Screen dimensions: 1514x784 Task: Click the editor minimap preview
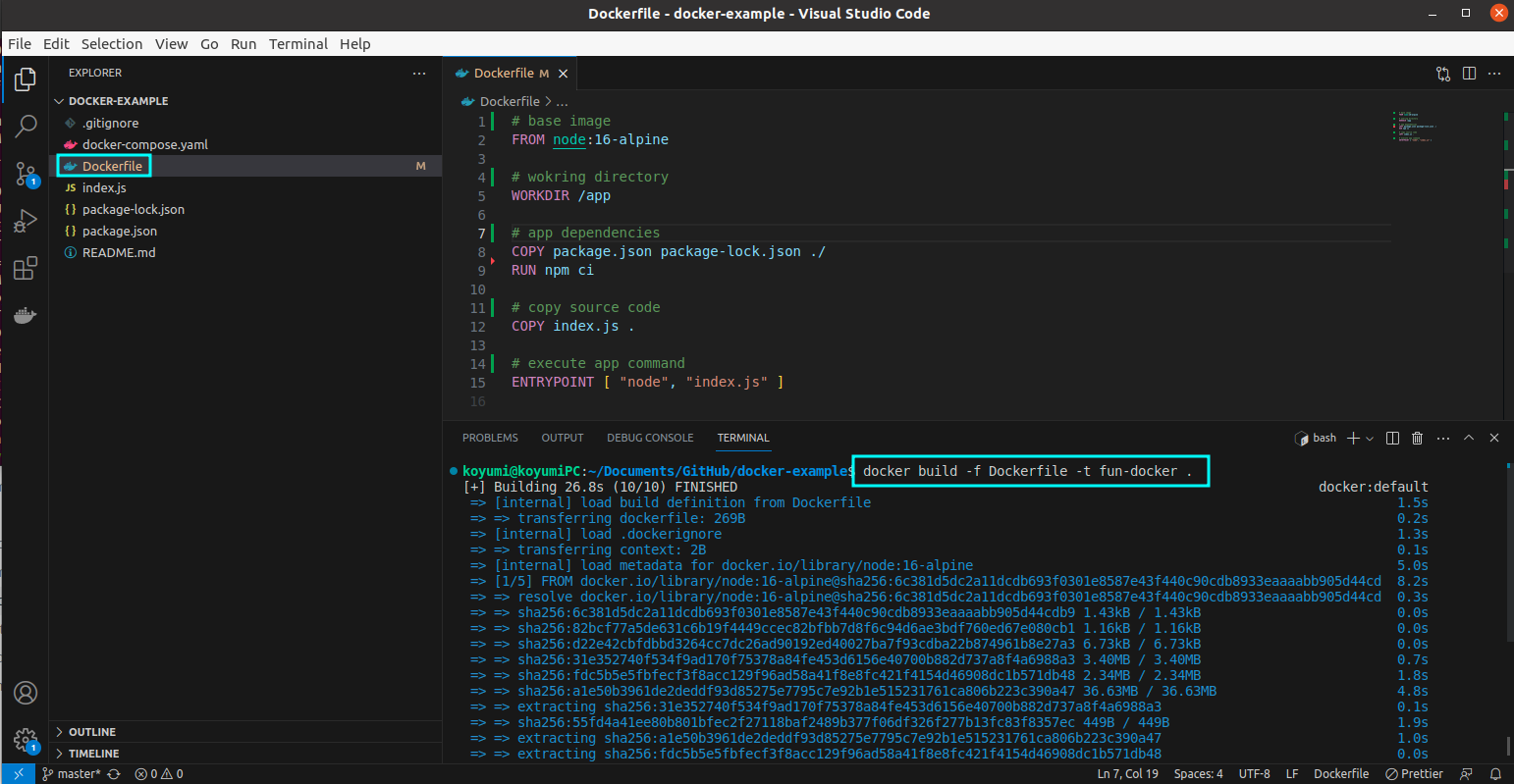click(1414, 127)
